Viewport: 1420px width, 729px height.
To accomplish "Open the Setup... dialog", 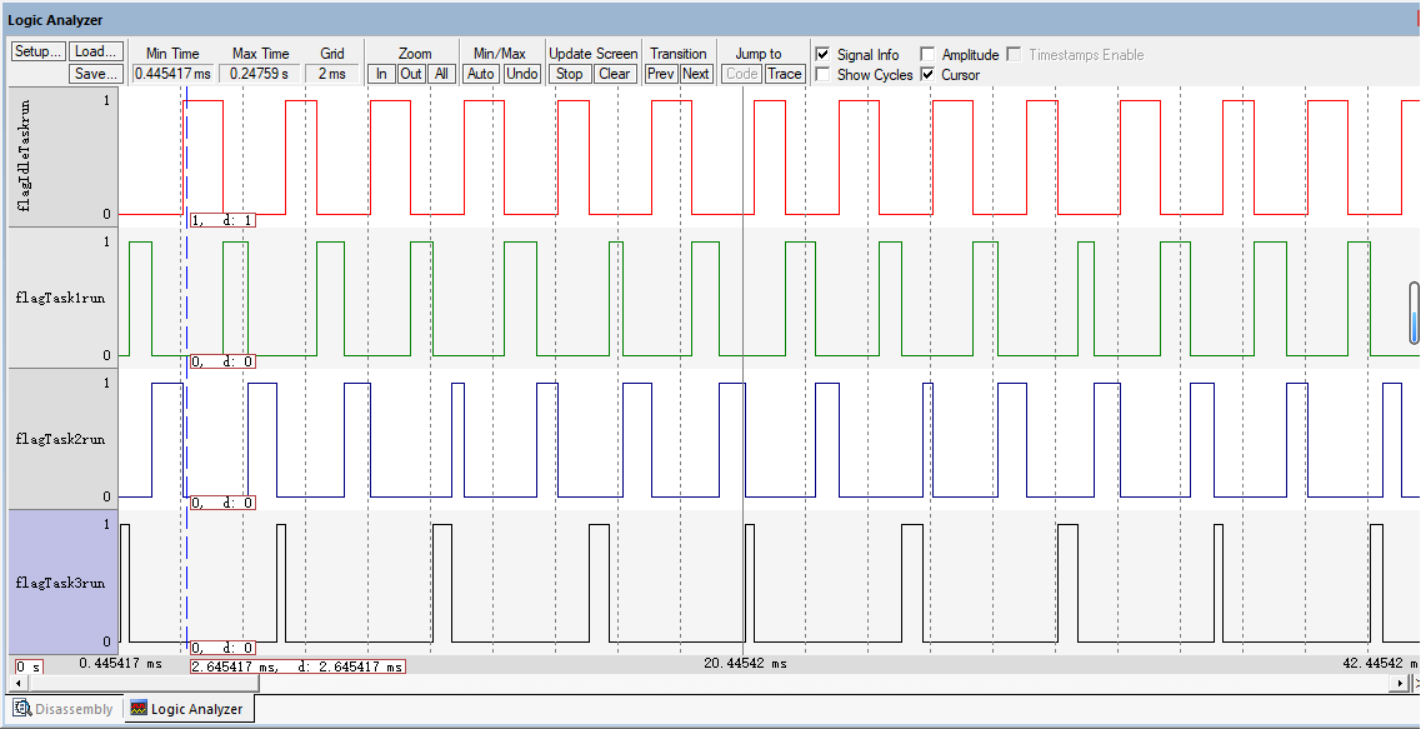I will point(38,52).
